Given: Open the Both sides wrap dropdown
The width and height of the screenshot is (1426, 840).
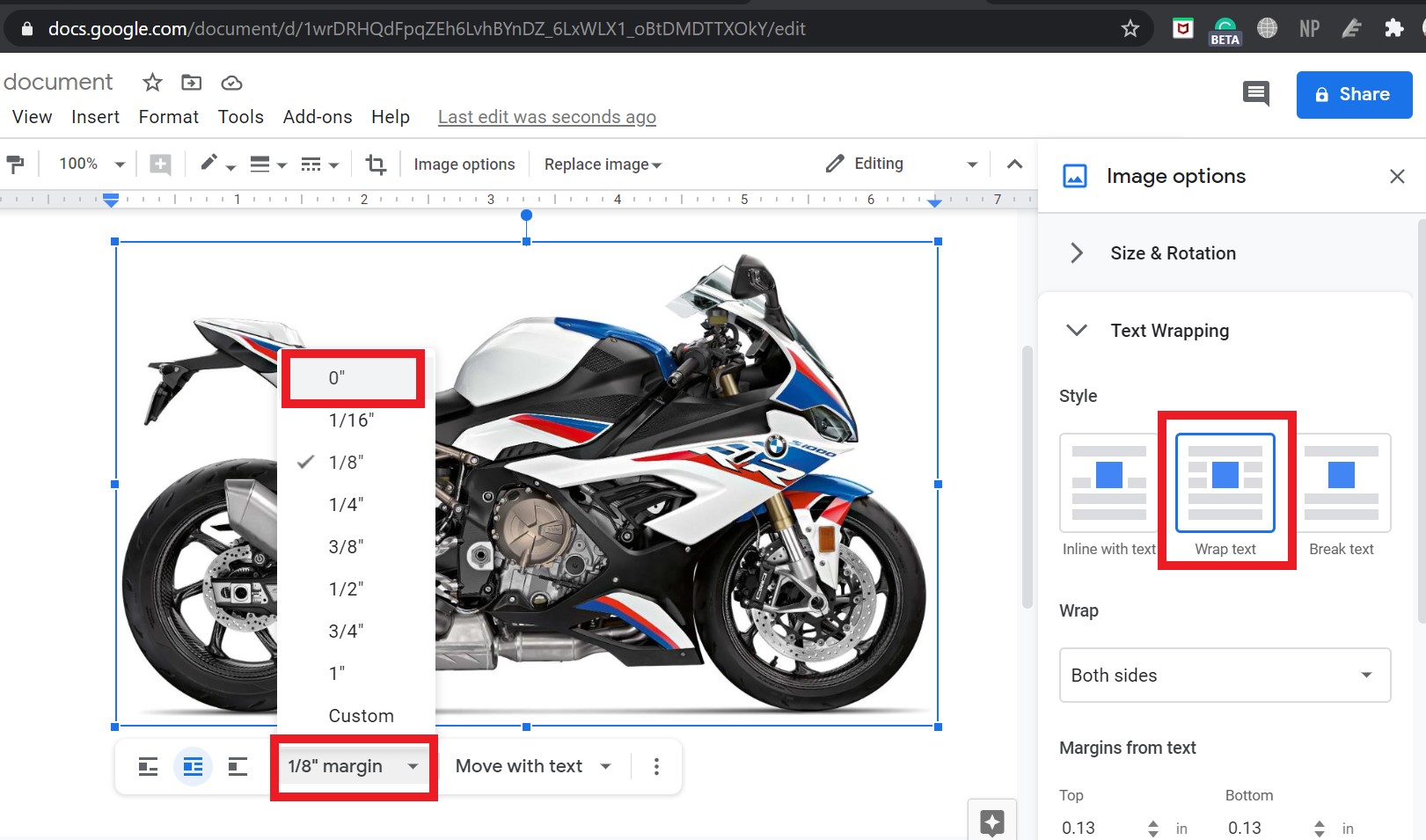Looking at the screenshot, I should (1224, 676).
